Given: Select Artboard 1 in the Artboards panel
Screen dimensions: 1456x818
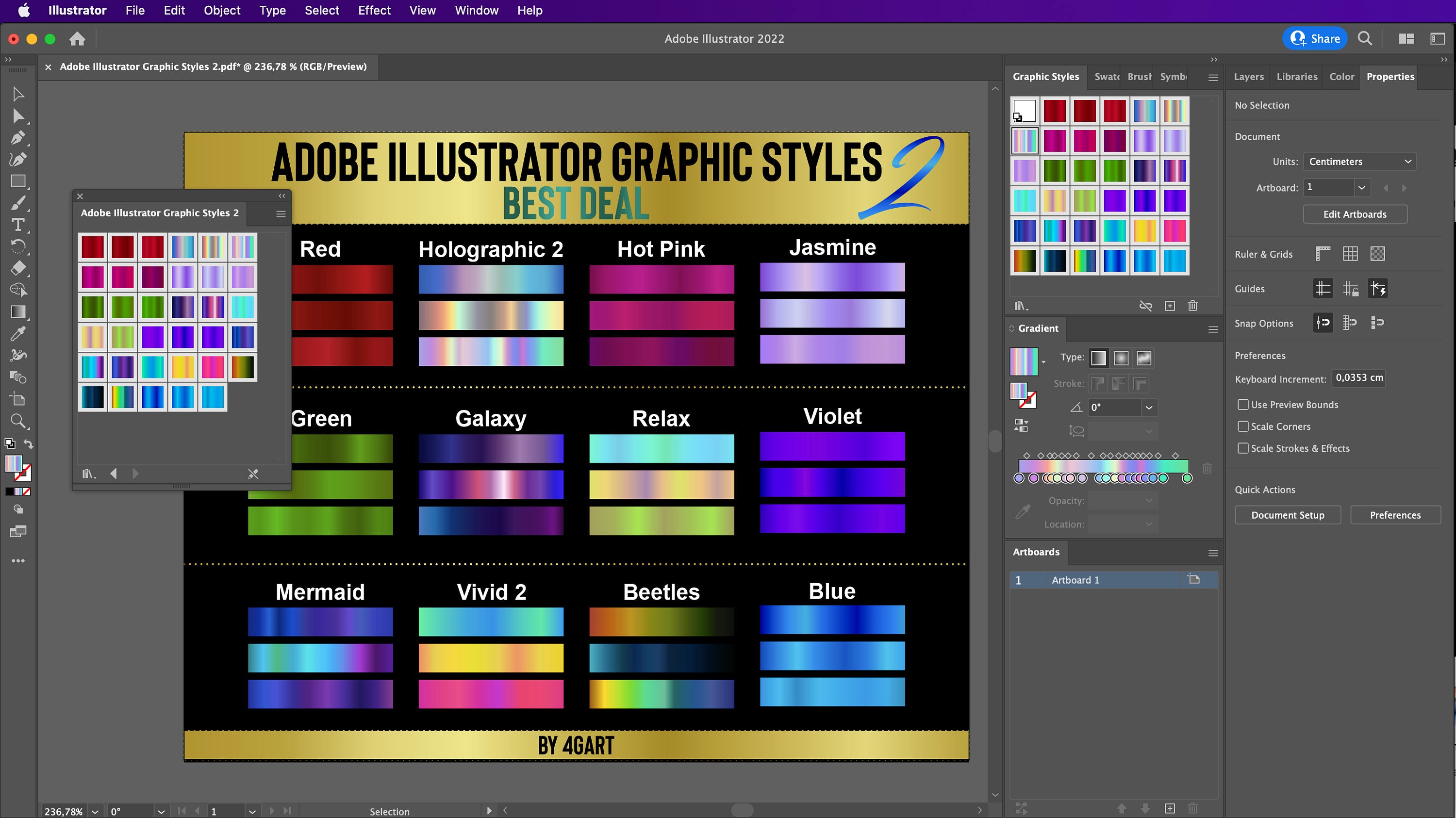Looking at the screenshot, I should 1075,580.
